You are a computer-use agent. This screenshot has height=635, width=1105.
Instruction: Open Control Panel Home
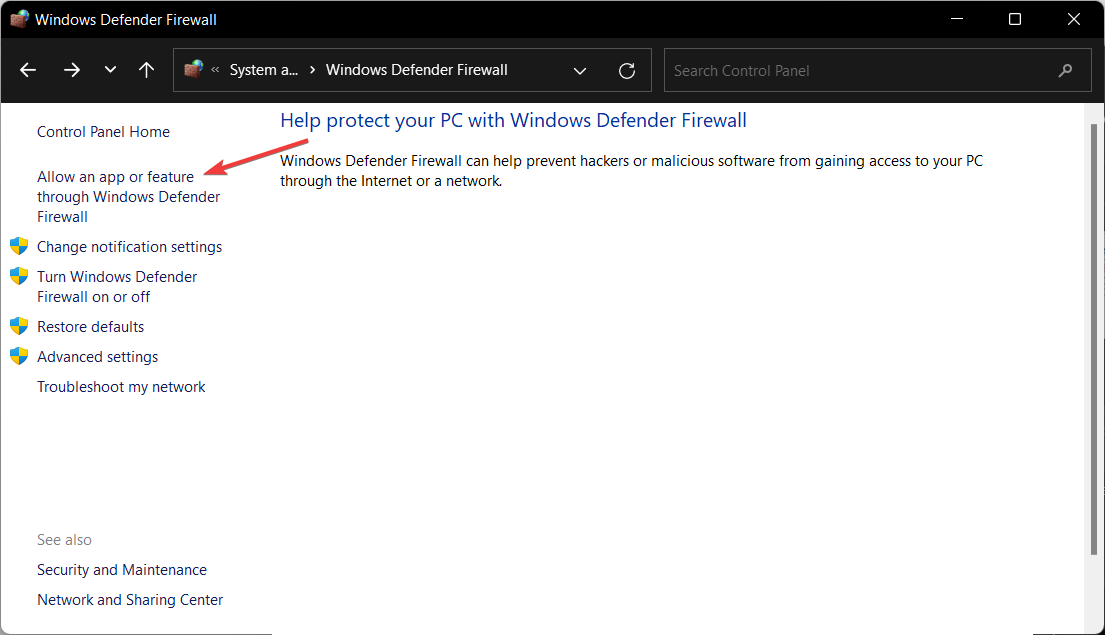(x=104, y=132)
